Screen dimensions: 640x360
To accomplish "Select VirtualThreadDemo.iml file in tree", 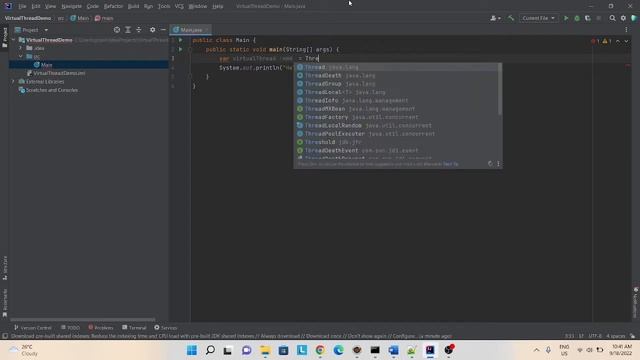I will point(59,73).
